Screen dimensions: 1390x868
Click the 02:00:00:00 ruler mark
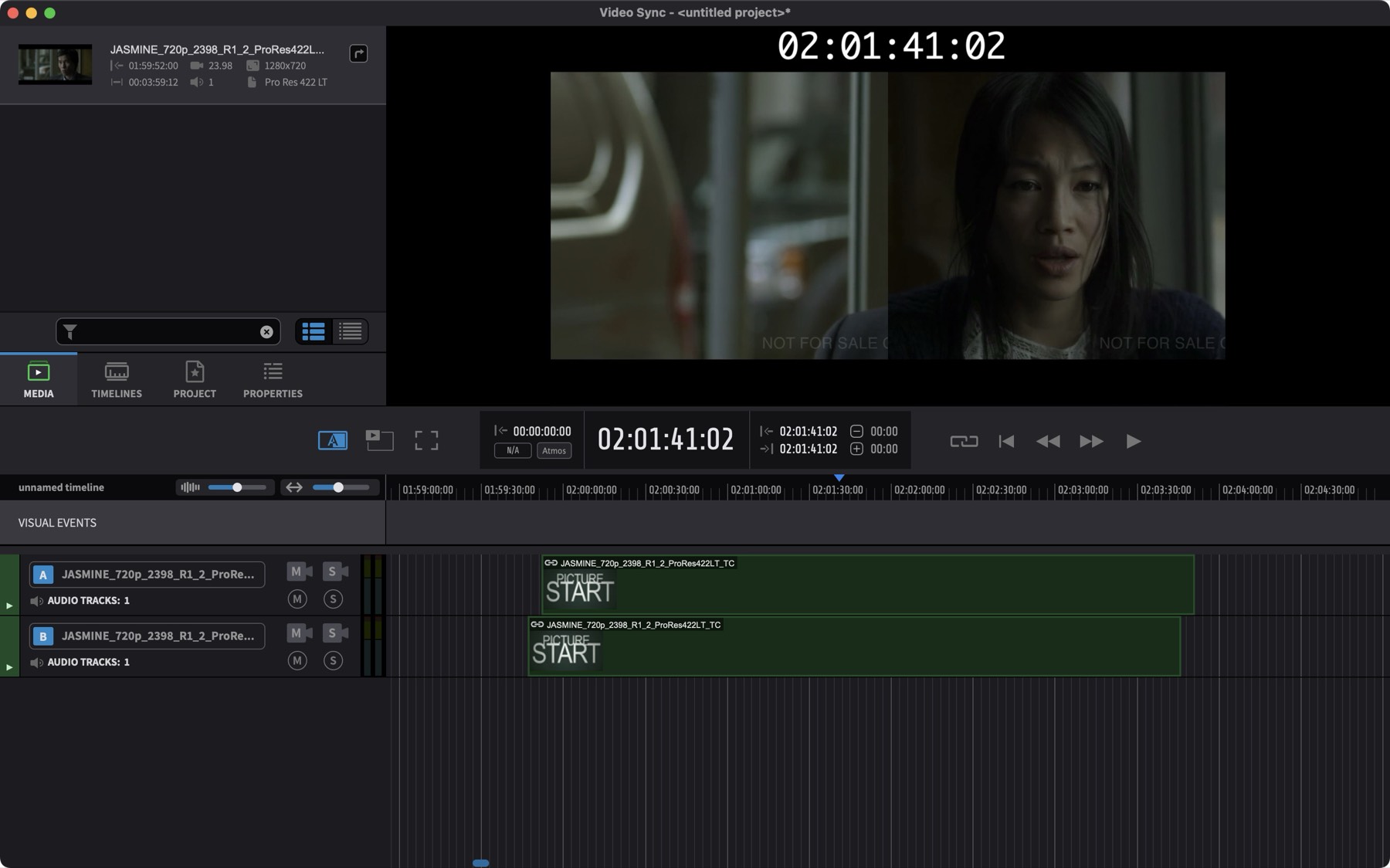[x=592, y=490]
